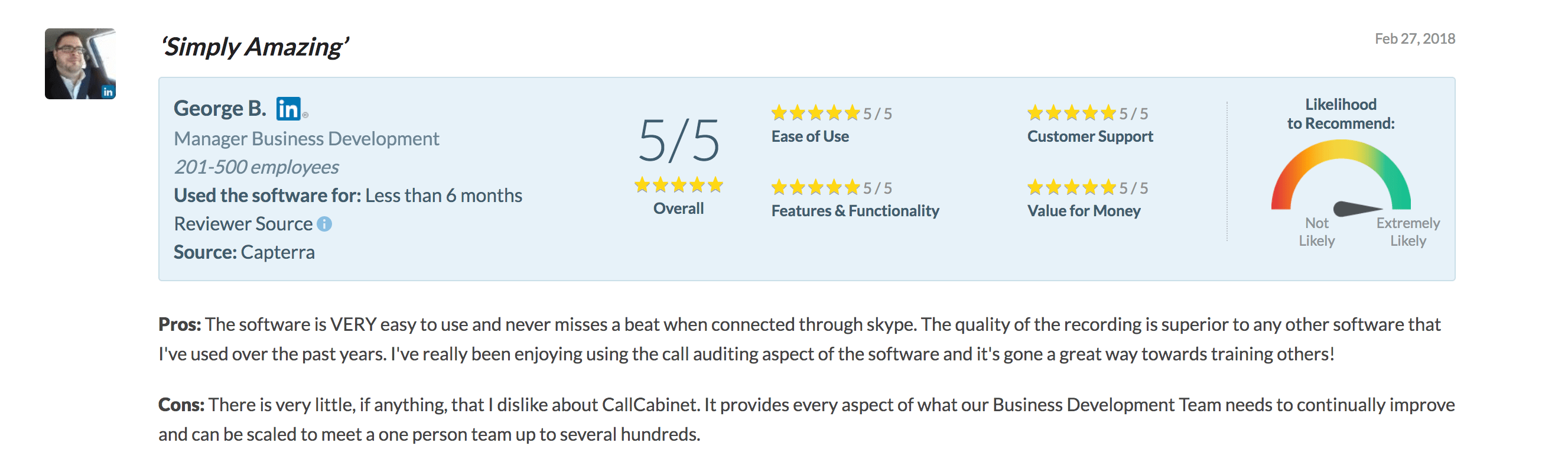Click the Source: Capterra text

pos(244,252)
